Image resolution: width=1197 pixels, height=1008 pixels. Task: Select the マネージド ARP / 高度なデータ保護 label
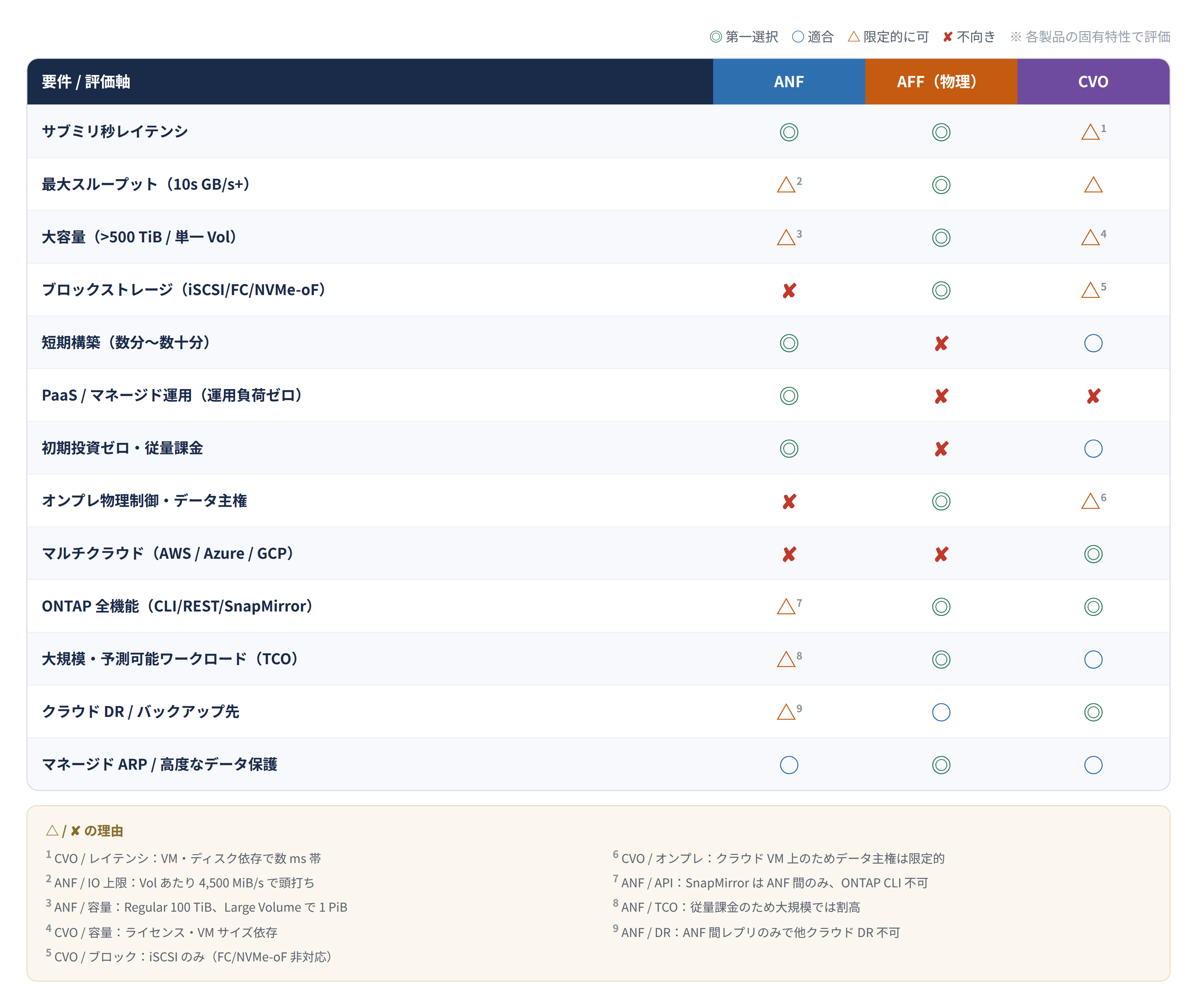click(160, 764)
